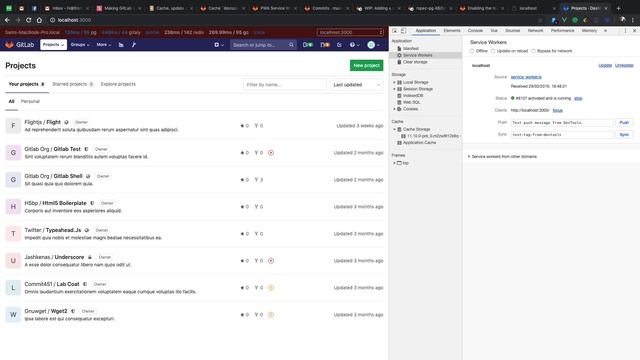Click the Update service worker link

pos(605,65)
